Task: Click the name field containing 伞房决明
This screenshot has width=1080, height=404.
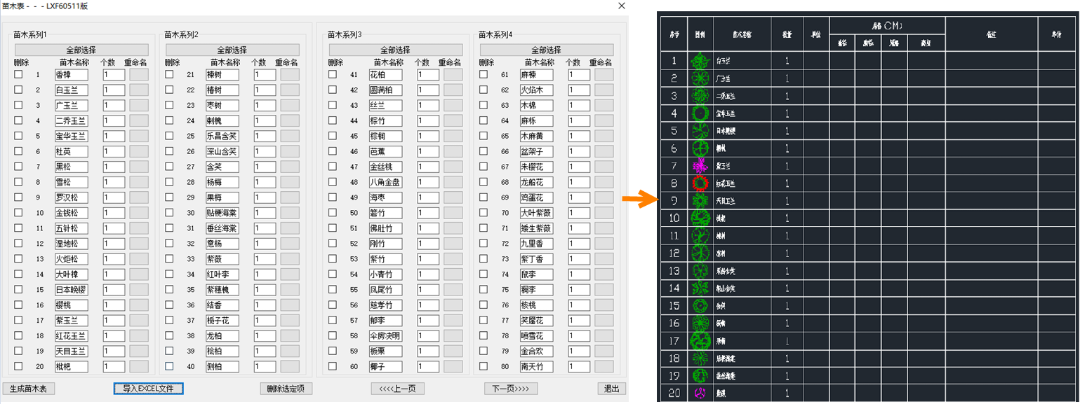Action: (x=386, y=335)
